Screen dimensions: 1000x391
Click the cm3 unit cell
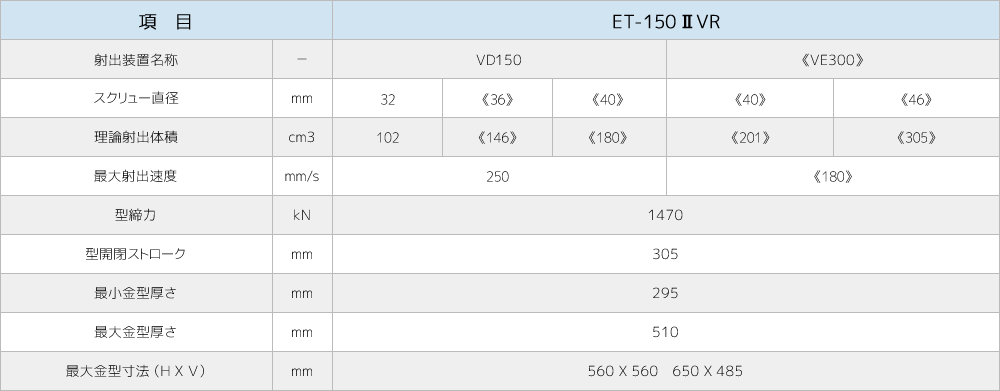pos(302,138)
